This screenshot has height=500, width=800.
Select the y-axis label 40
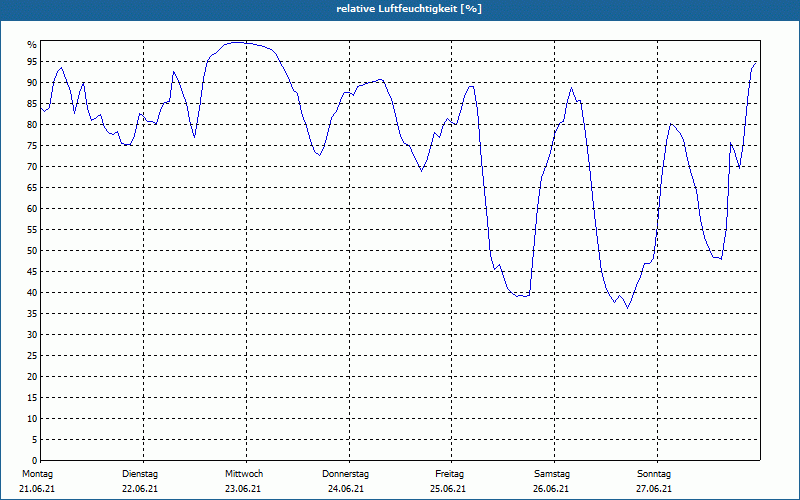tap(32, 292)
